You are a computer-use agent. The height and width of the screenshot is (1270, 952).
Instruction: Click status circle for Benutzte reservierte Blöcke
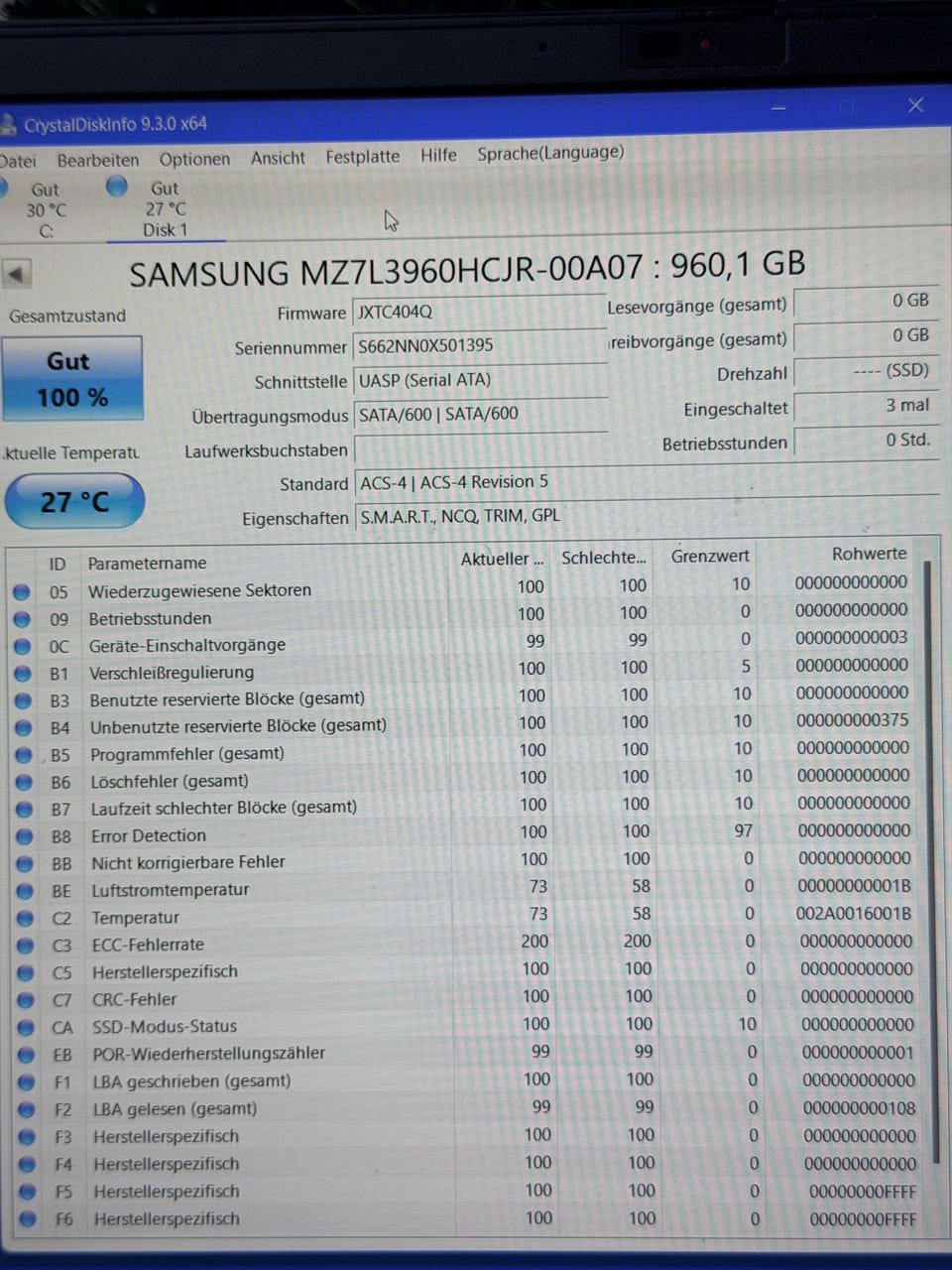(x=23, y=700)
